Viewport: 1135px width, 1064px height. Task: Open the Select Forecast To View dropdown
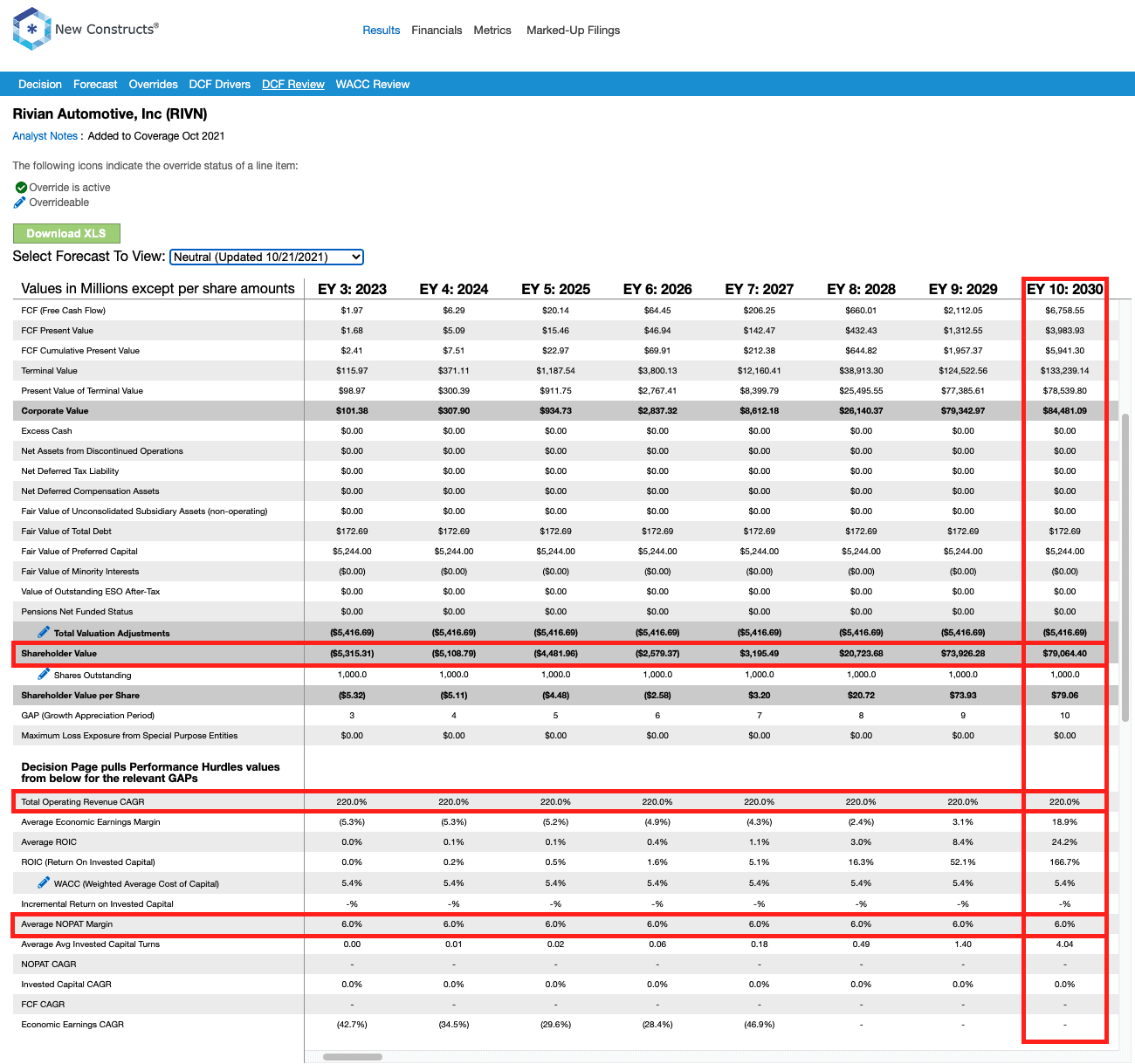(x=266, y=257)
